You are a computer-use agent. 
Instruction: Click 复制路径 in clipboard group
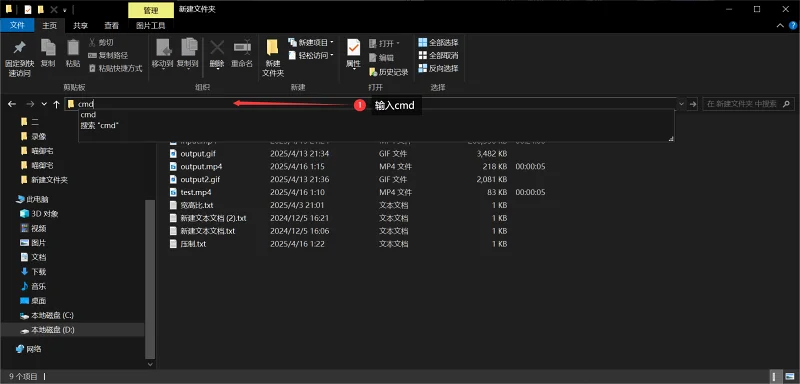tap(108, 55)
